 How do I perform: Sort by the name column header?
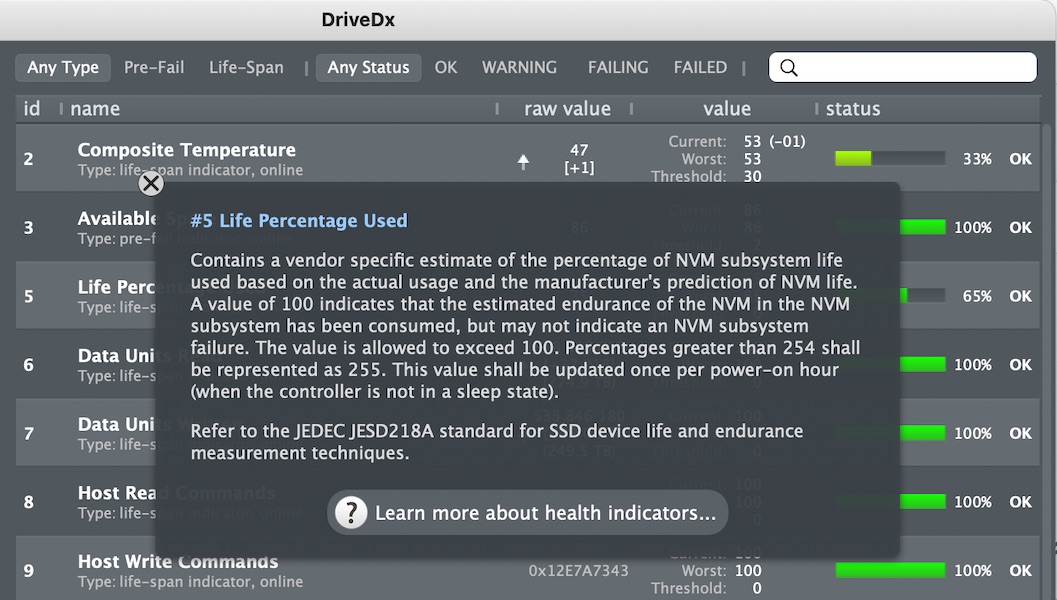coord(95,109)
